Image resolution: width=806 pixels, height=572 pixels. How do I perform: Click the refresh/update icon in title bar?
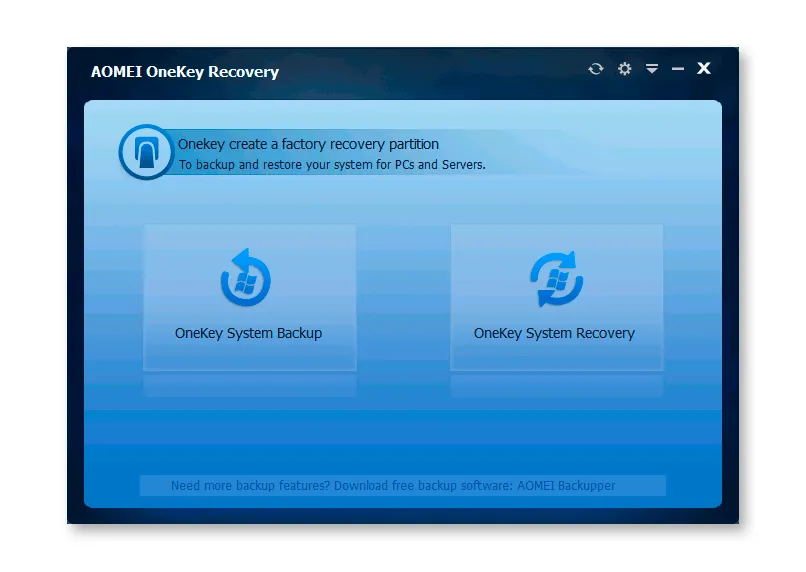pos(596,69)
